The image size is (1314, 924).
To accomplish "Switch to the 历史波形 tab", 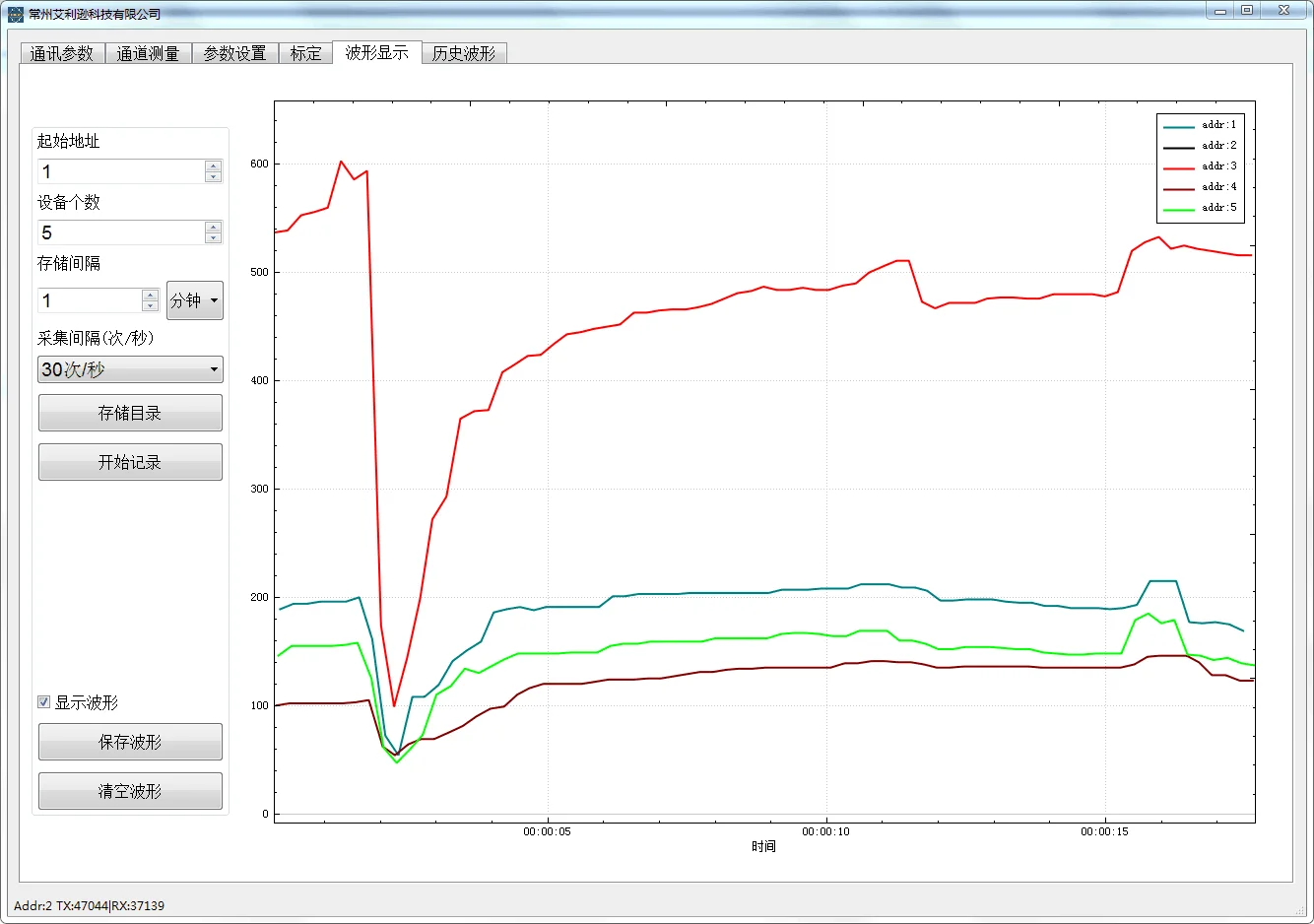I will point(464,53).
